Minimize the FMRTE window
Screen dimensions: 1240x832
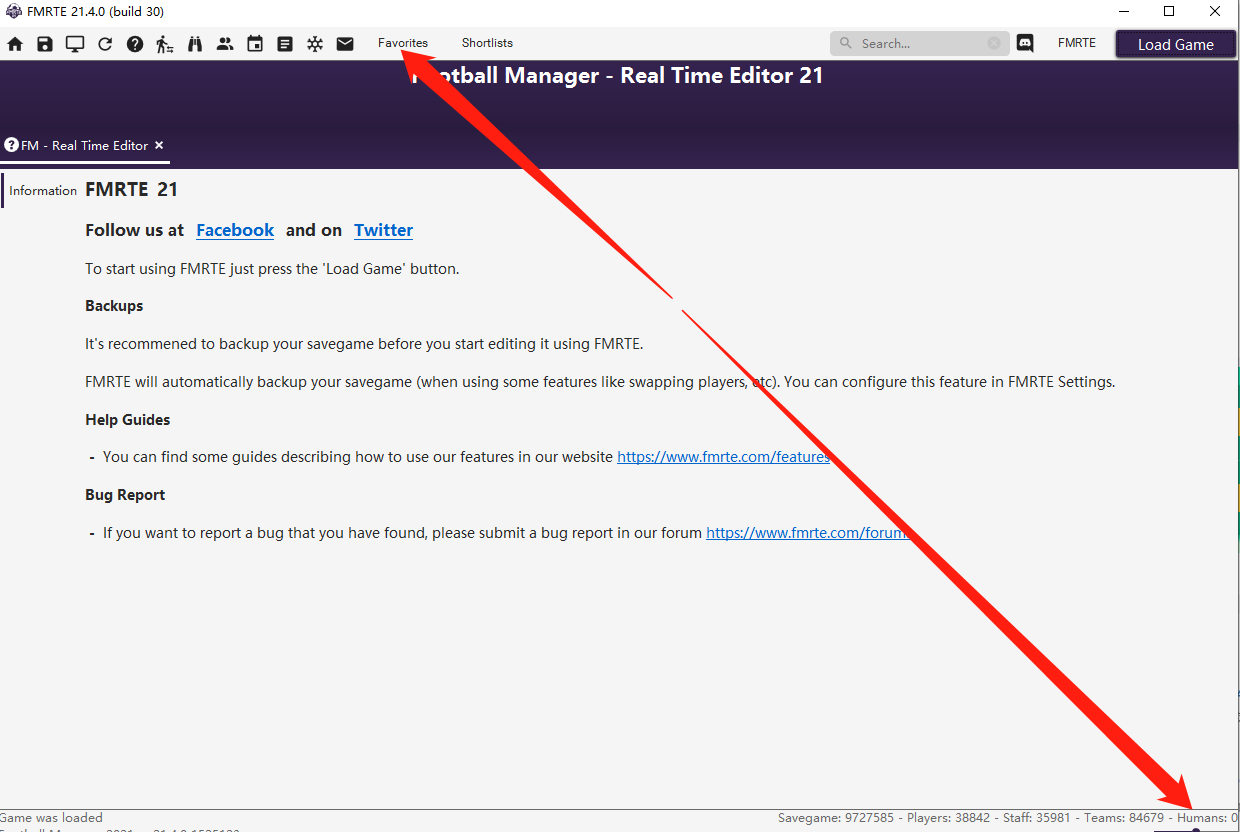(1123, 12)
